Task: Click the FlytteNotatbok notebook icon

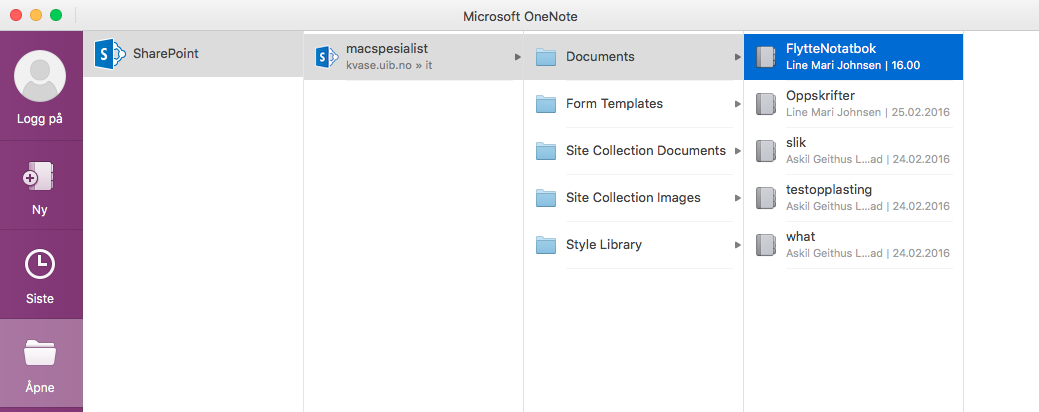Action: [766, 57]
